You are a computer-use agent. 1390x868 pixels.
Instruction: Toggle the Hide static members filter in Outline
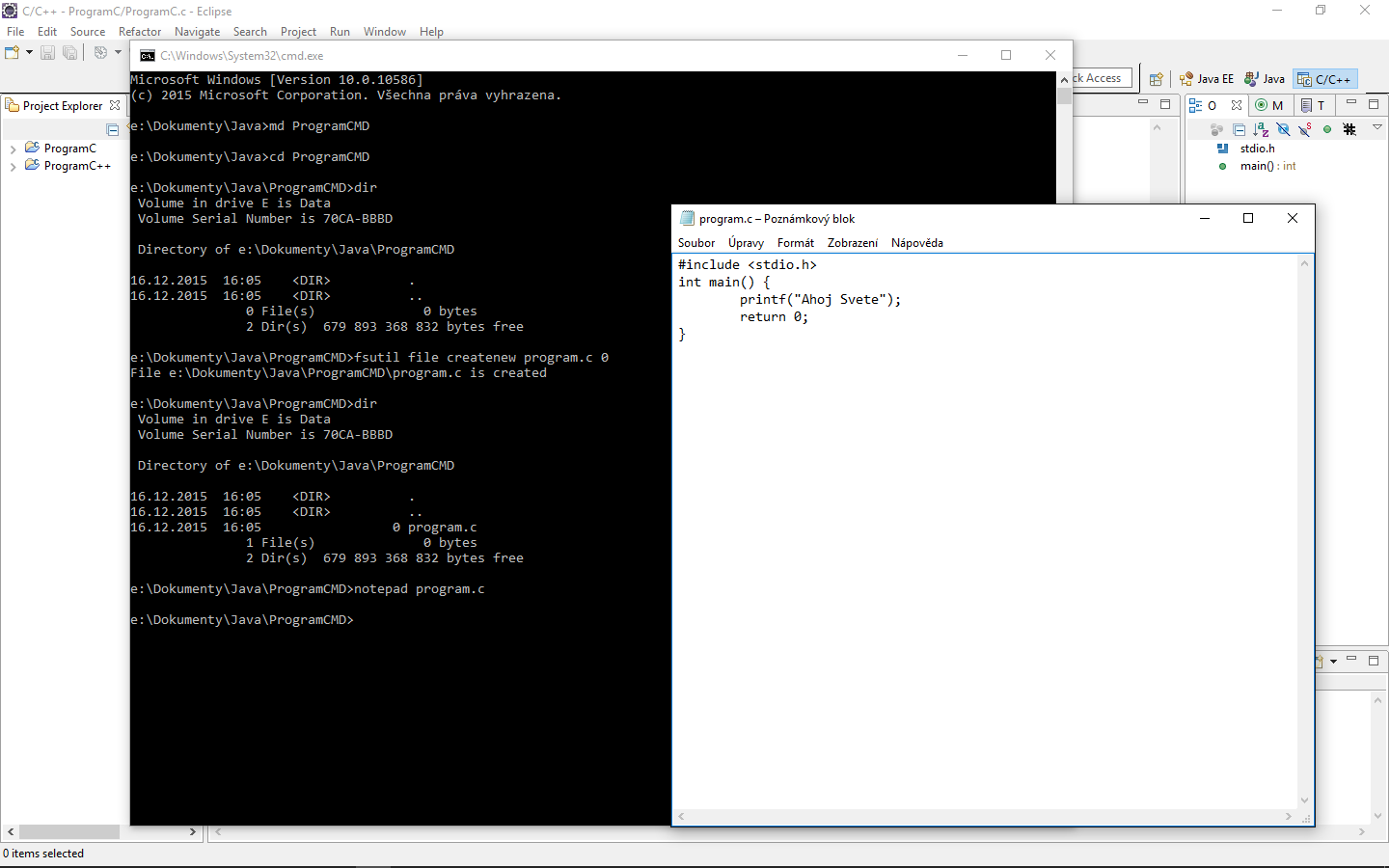click(x=1304, y=129)
